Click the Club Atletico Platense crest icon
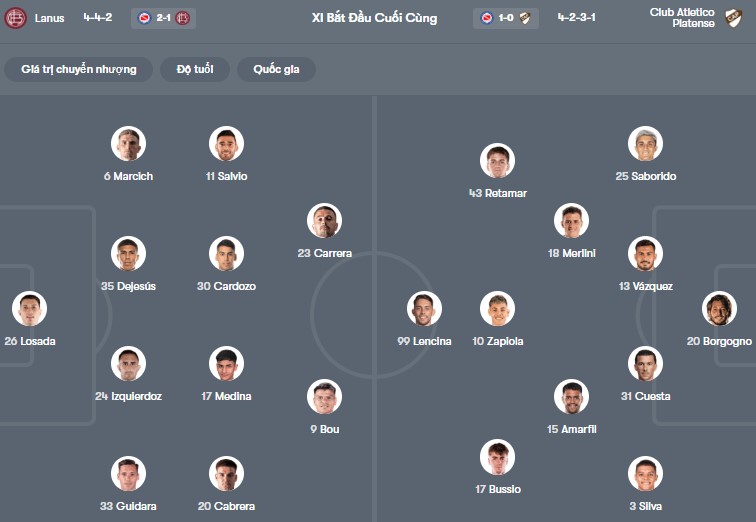This screenshot has height=522, width=756. tap(734, 18)
